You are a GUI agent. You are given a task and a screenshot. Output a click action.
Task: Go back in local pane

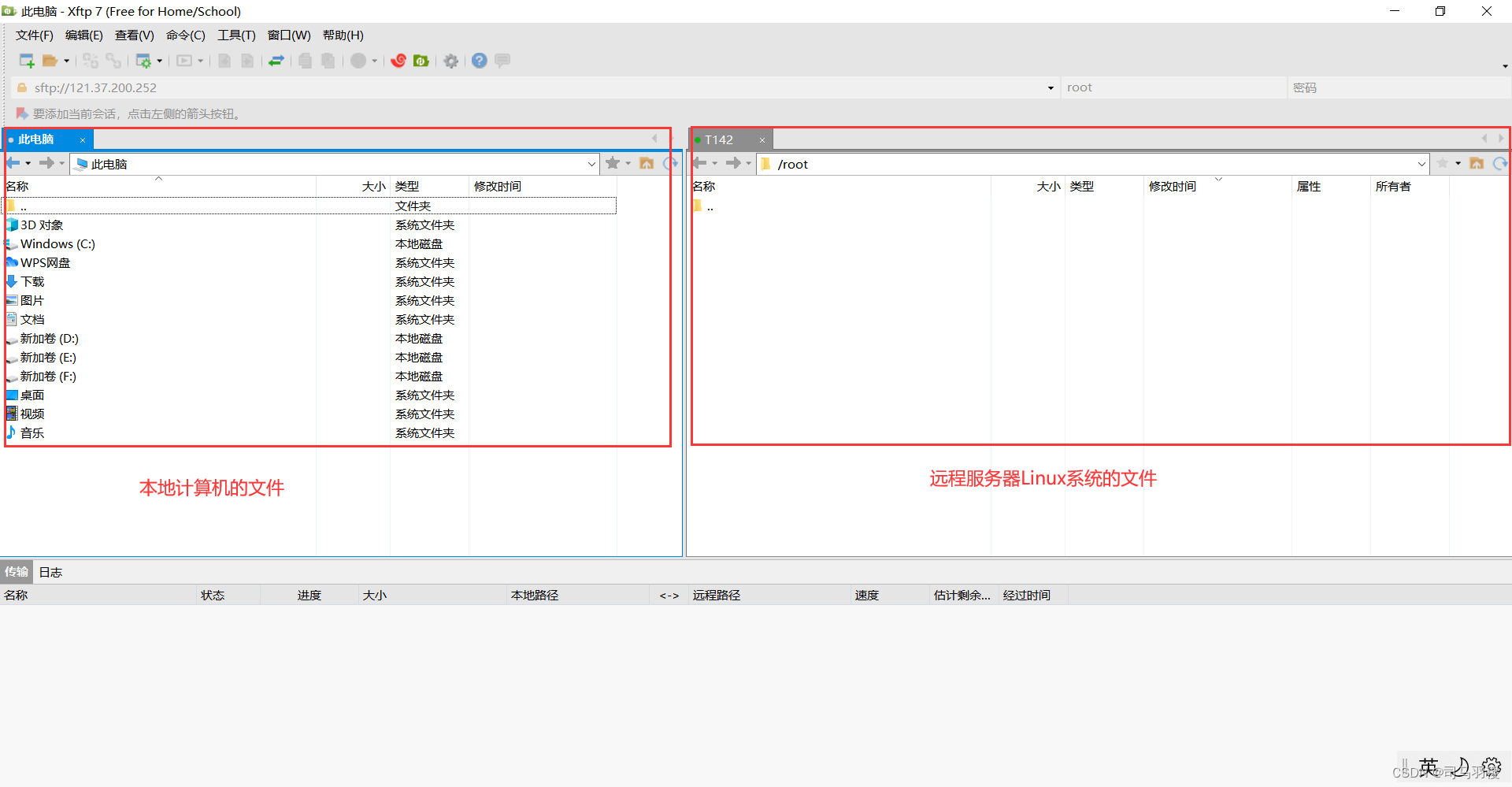13,163
